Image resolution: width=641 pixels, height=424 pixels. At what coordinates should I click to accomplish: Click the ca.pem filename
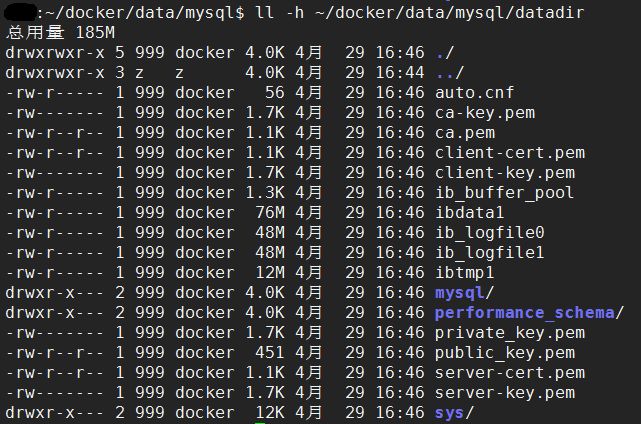(465, 133)
